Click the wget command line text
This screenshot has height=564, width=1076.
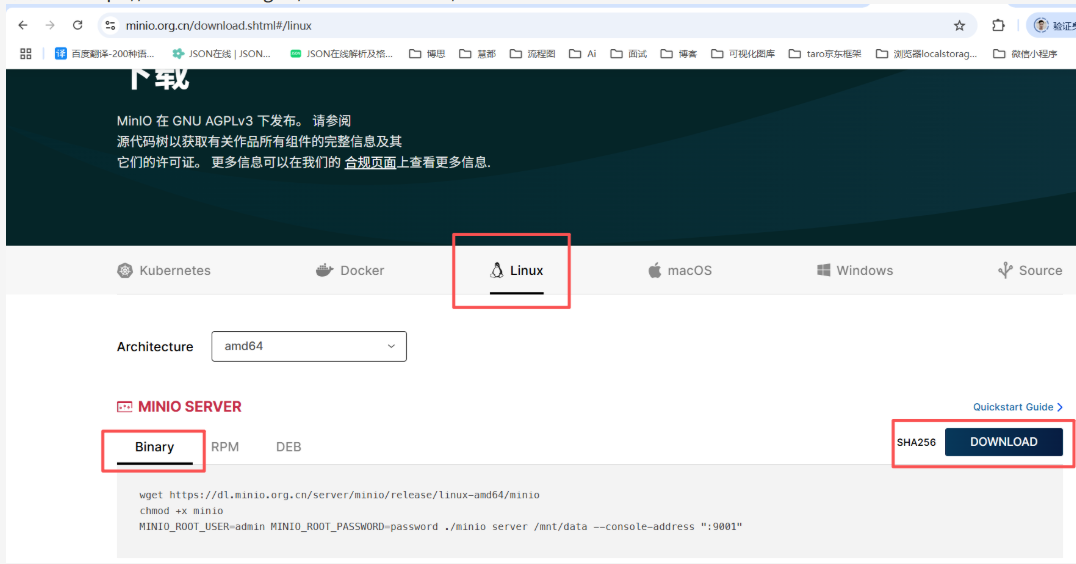tap(339, 495)
